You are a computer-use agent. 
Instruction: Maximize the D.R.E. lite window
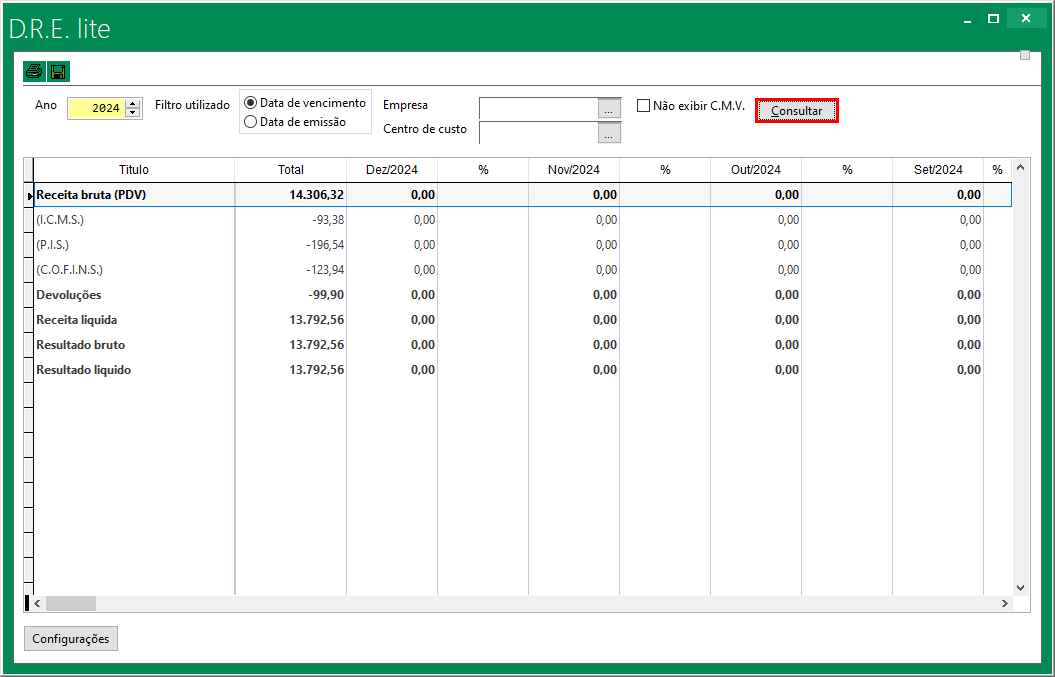(x=993, y=19)
